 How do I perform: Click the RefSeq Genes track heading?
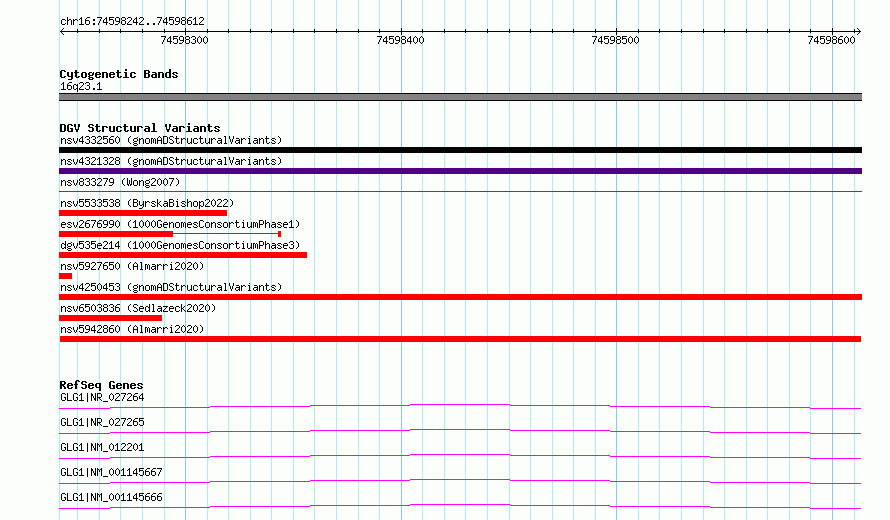pos(101,385)
